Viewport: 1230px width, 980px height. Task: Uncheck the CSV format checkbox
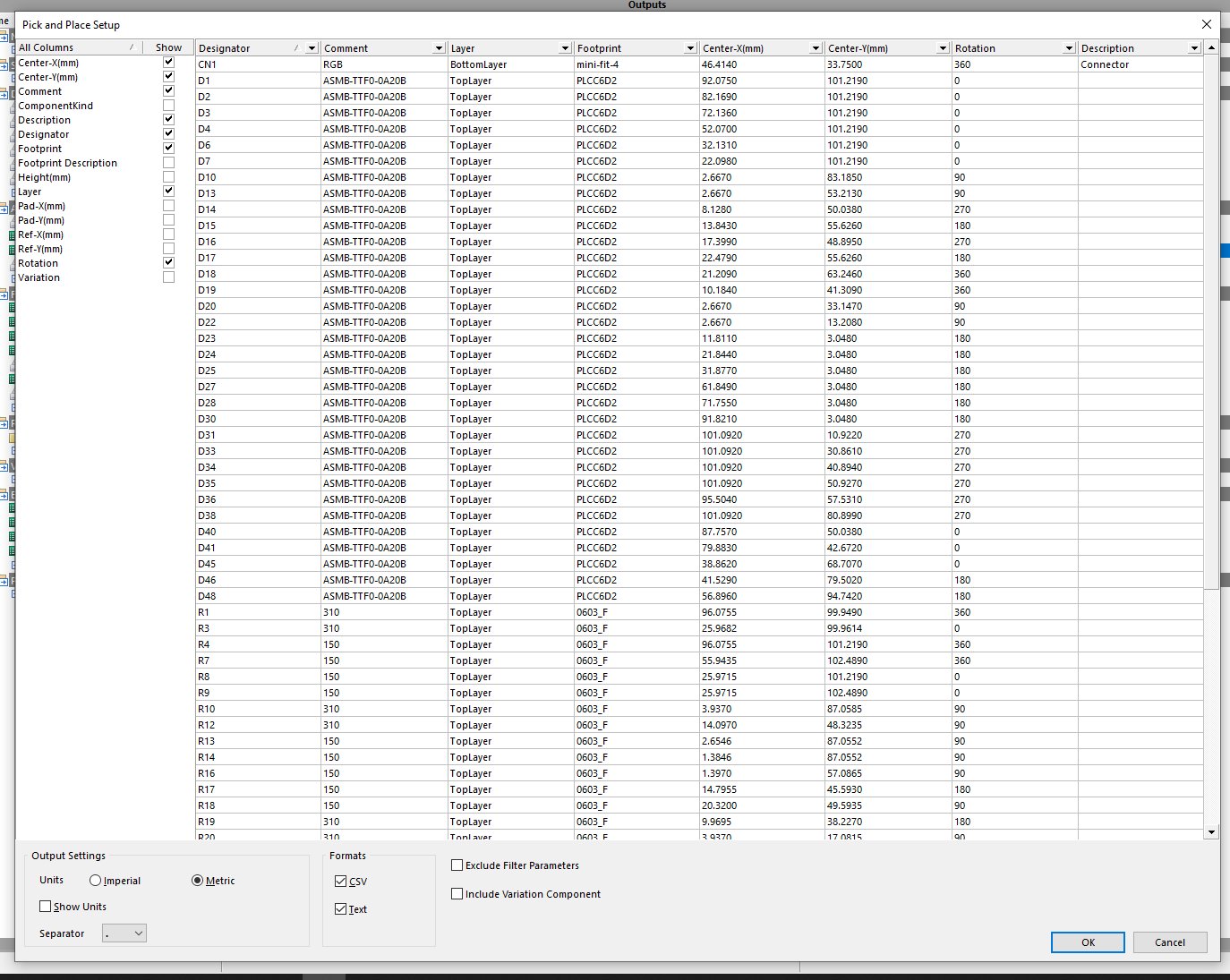click(x=340, y=882)
